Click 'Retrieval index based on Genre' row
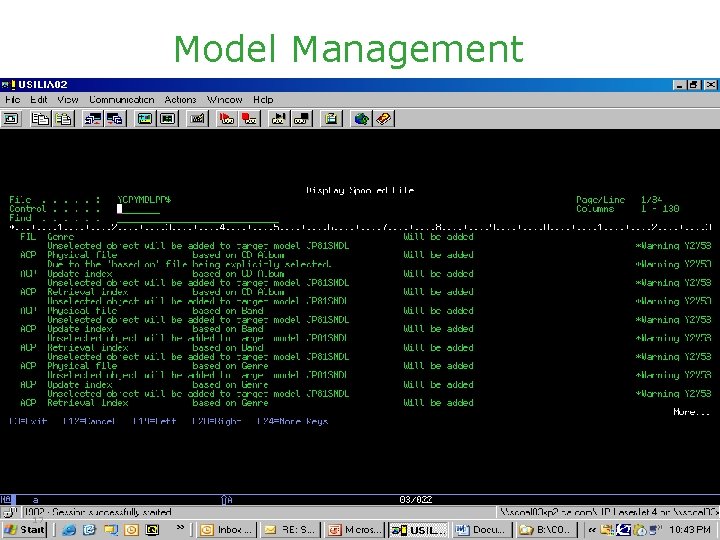Screen dimensions: 720x540 click(247, 403)
